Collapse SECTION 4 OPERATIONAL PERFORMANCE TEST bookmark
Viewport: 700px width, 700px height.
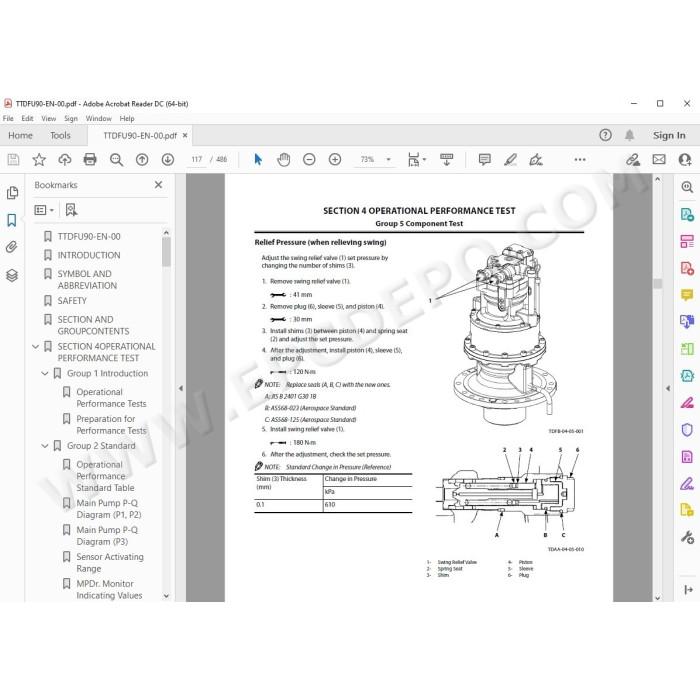pyautogui.click(x=36, y=346)
